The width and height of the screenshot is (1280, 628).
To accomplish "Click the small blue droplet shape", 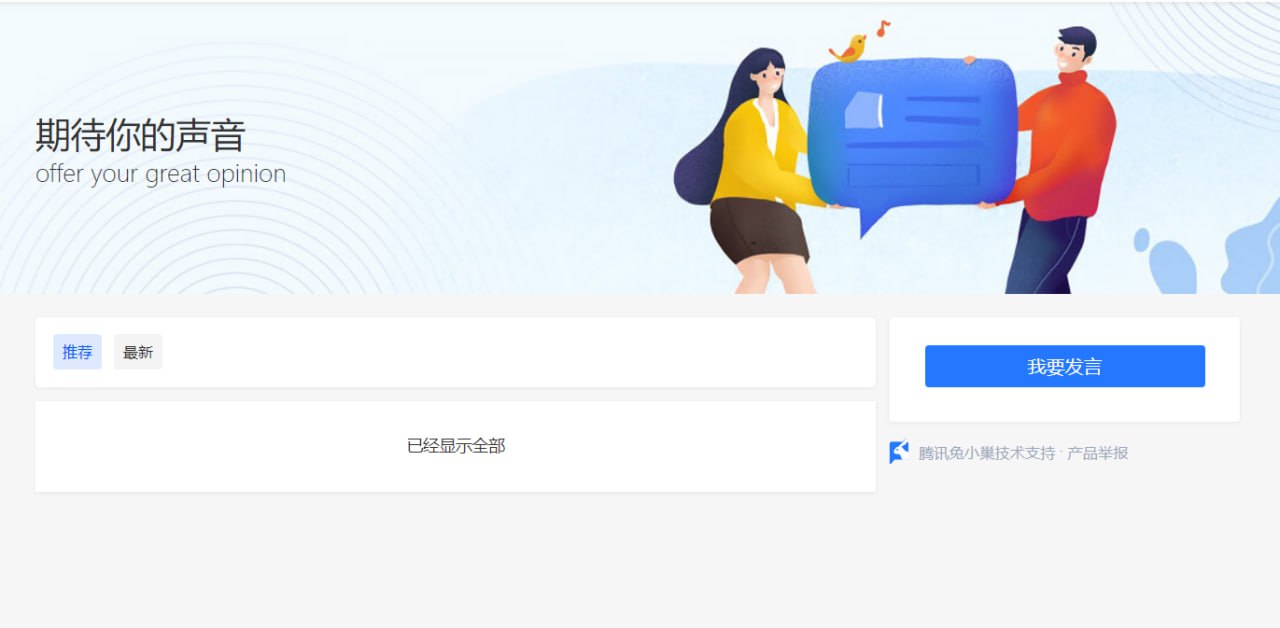I will click(x=1141, y=240).
